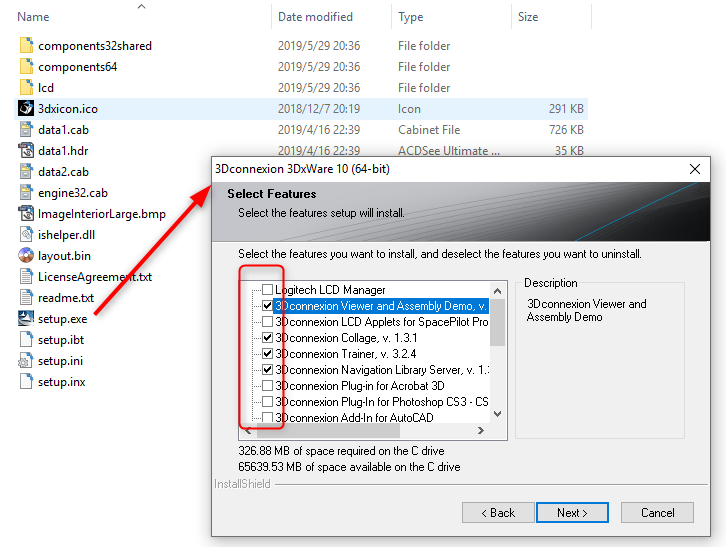This screenshot has width=726, height=547.
Task: Click the setup.inx file icon
Action: click(26, 381)
